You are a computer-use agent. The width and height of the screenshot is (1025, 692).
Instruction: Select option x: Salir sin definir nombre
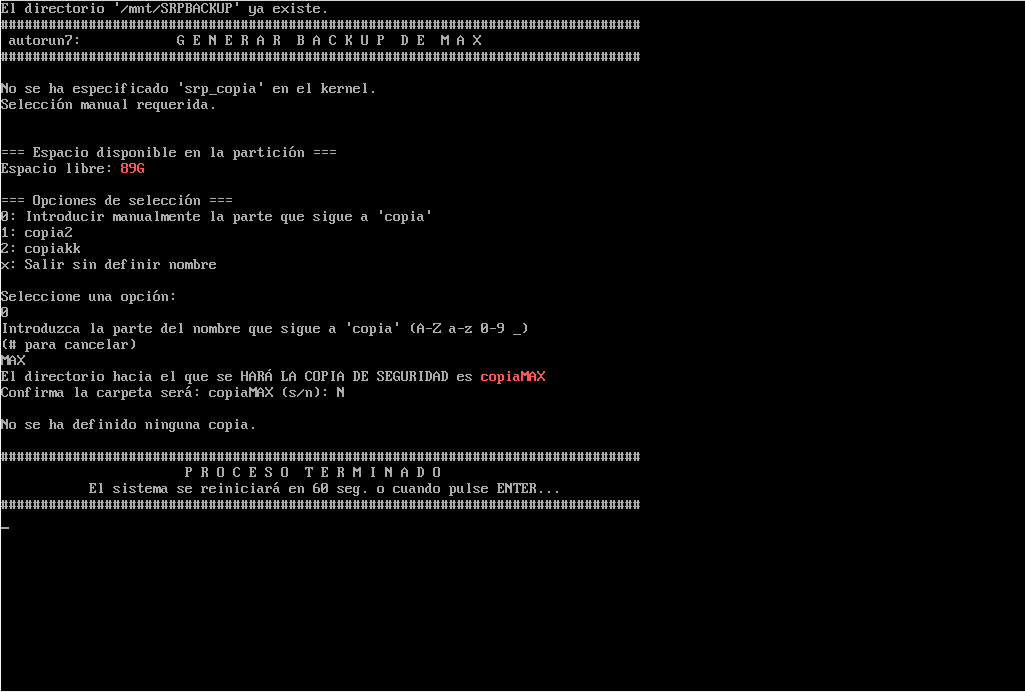[x=109, y=265]
